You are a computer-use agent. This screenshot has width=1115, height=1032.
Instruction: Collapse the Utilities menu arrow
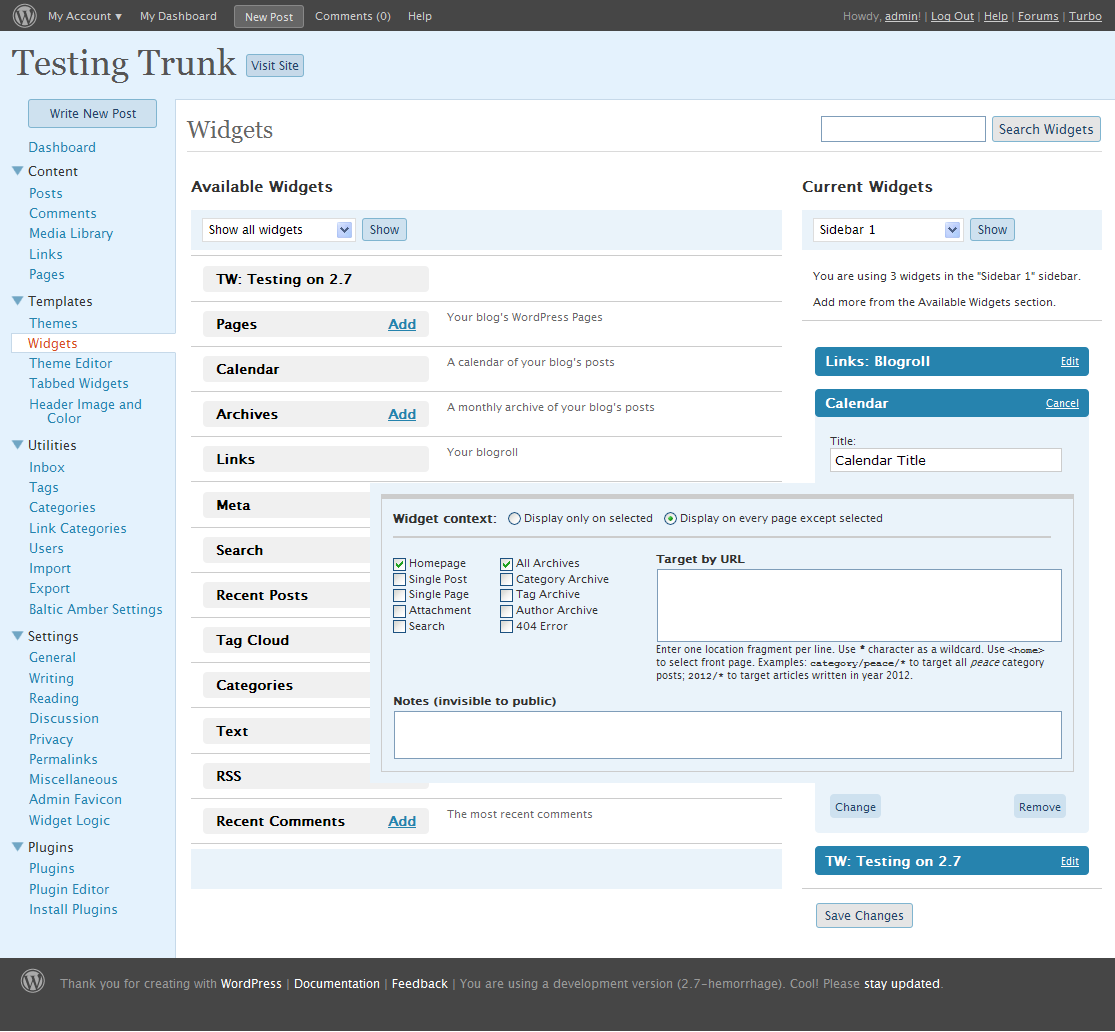17,445
